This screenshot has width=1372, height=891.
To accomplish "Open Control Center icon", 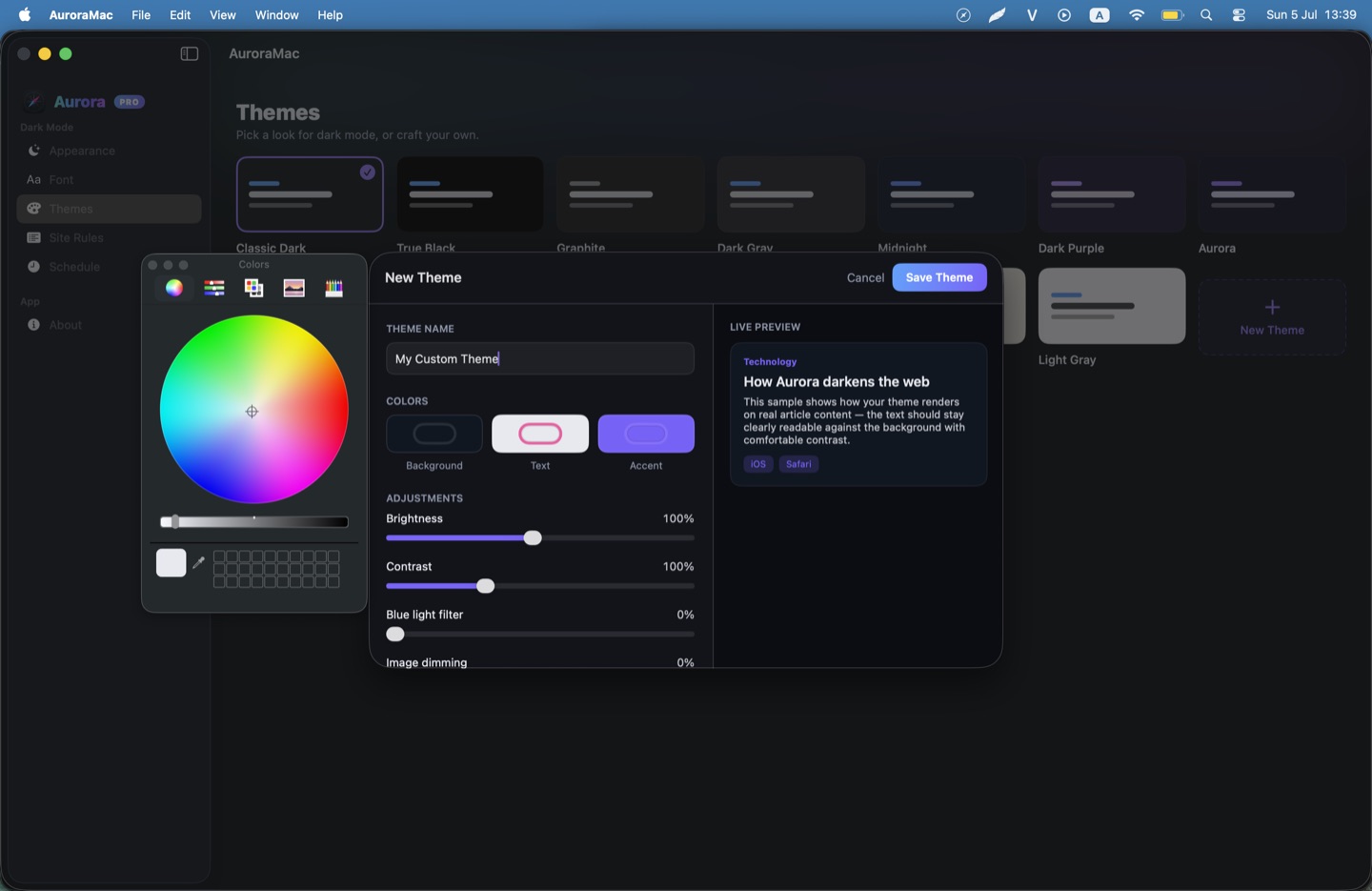I will point(1239,15).
